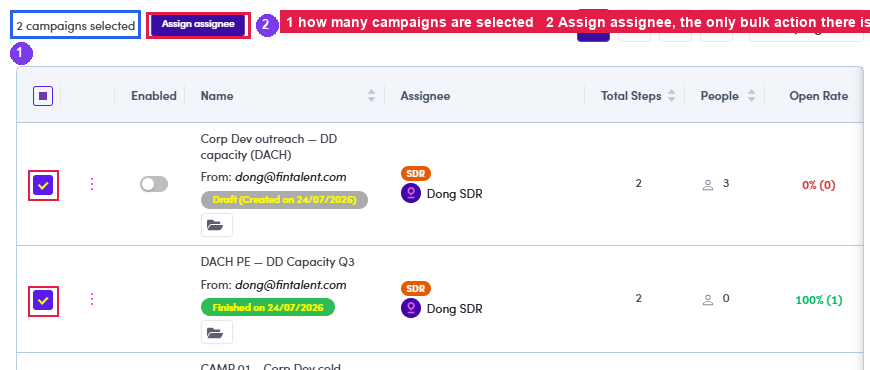Enable the Corp Dev outreach campaign toggle

click(x=154, y=184)
